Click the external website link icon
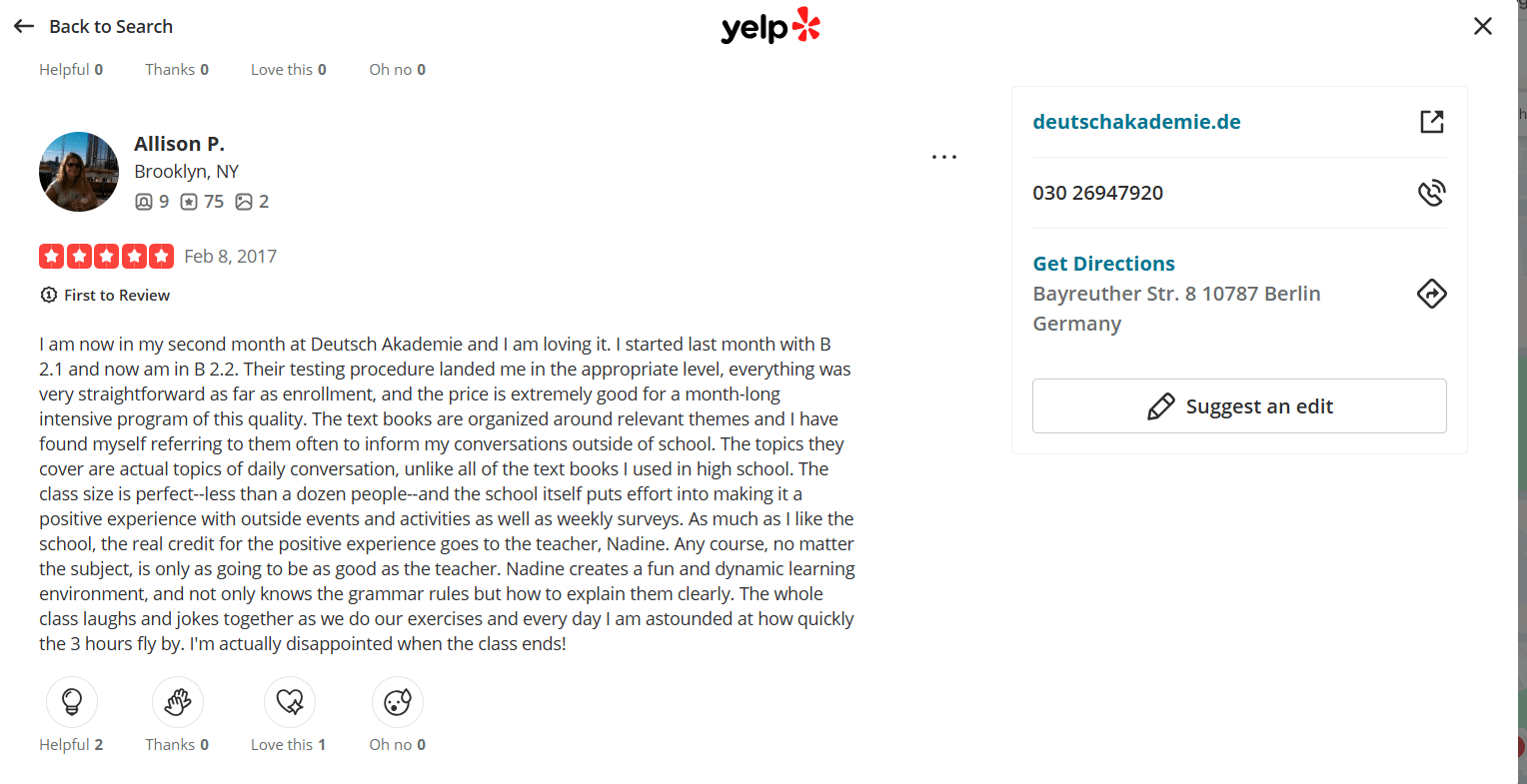The image size is (1527, 784). coord(1432,122)
